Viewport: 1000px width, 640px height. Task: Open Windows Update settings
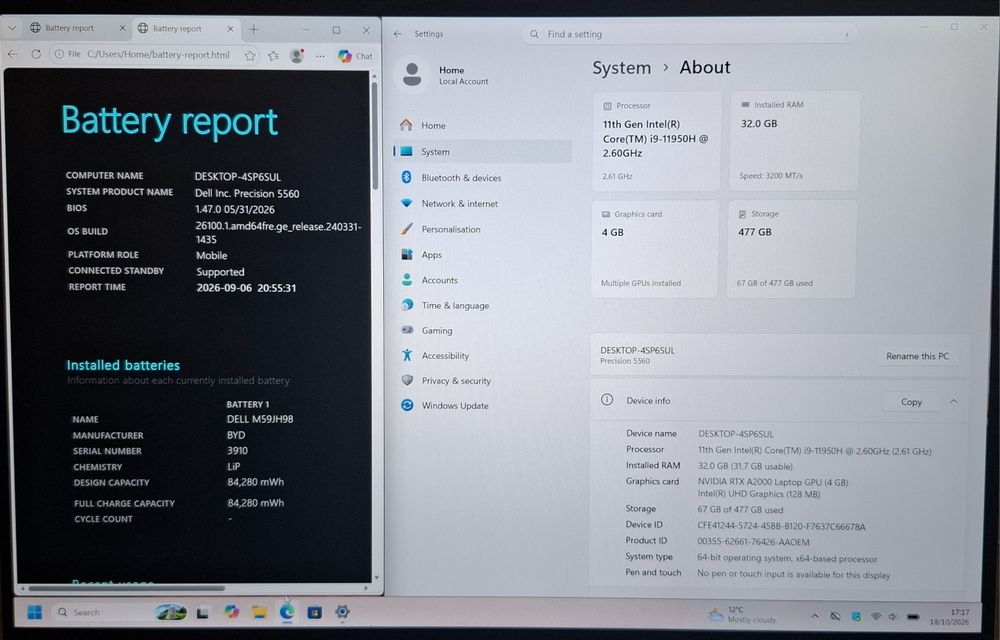click(x=482, y=405)
